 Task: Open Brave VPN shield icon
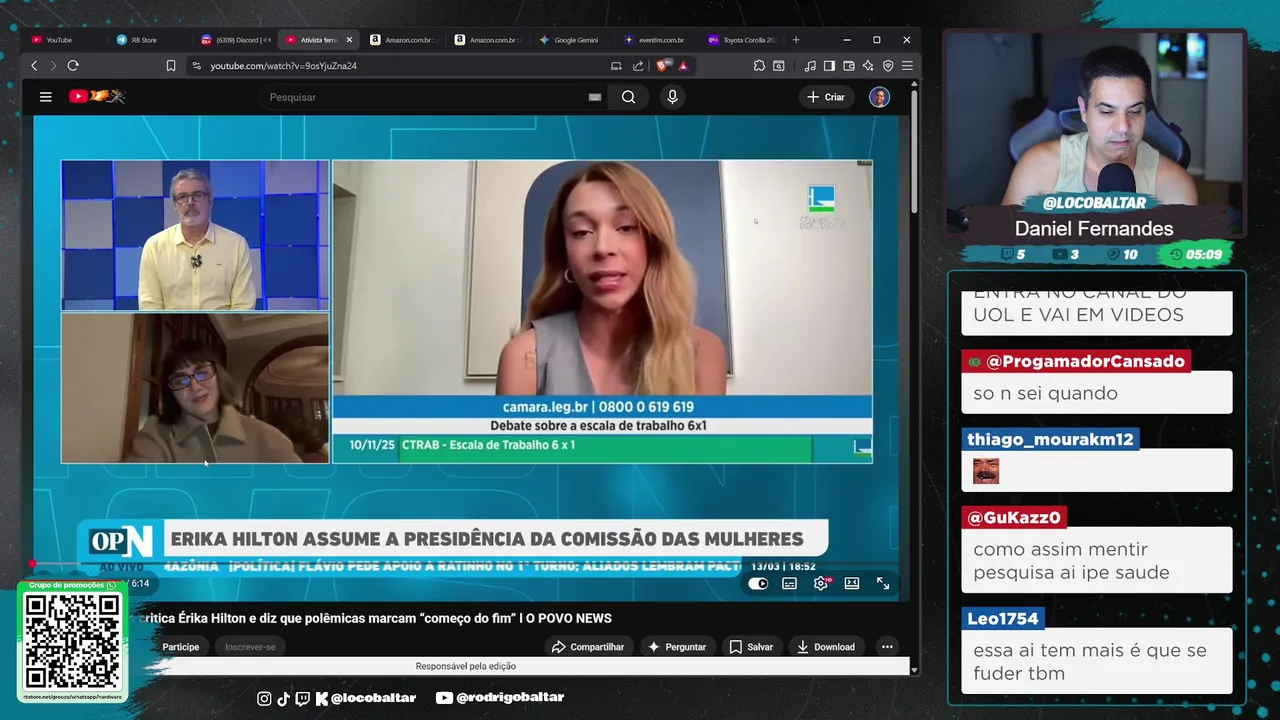[x=888, y=66]
